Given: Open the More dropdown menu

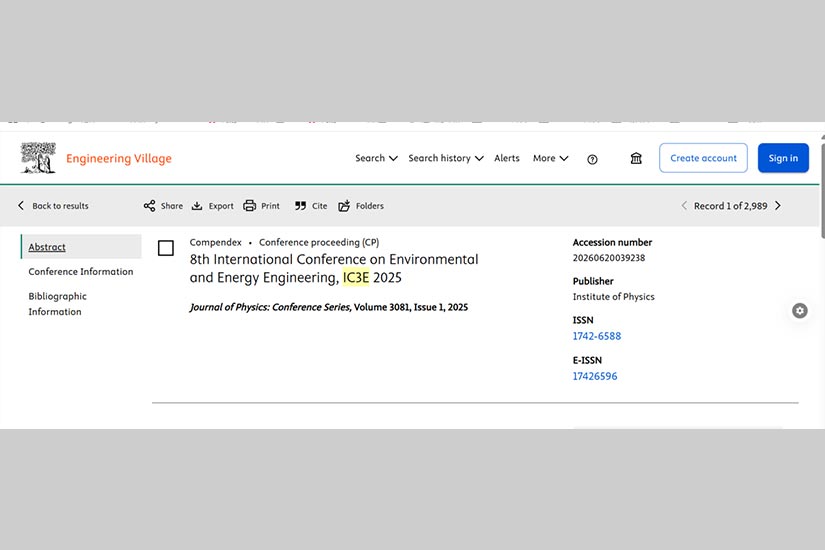Looking at the screenshot, I should click(550, 158).
